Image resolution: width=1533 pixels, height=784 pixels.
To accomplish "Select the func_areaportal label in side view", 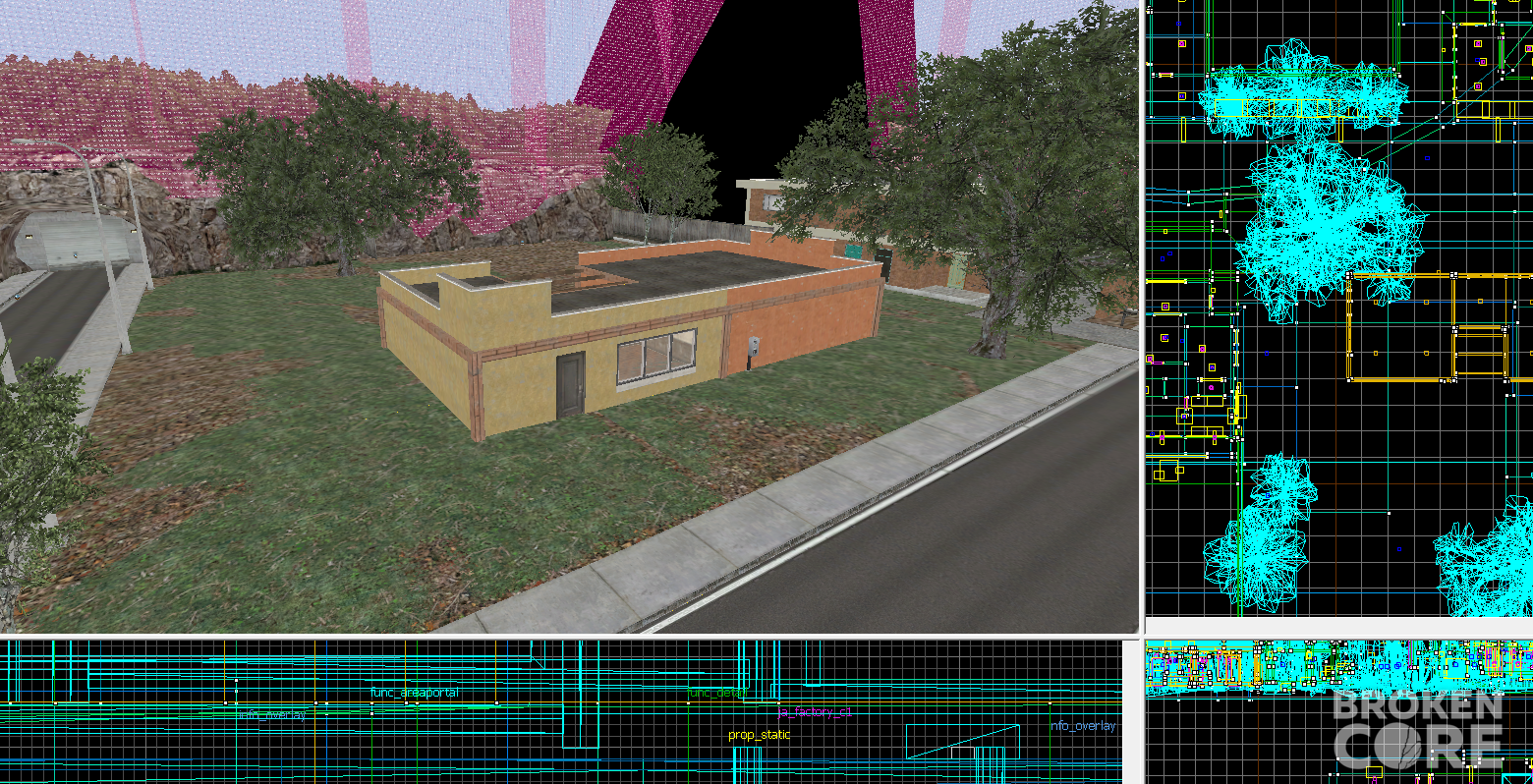I will point(414,693).
